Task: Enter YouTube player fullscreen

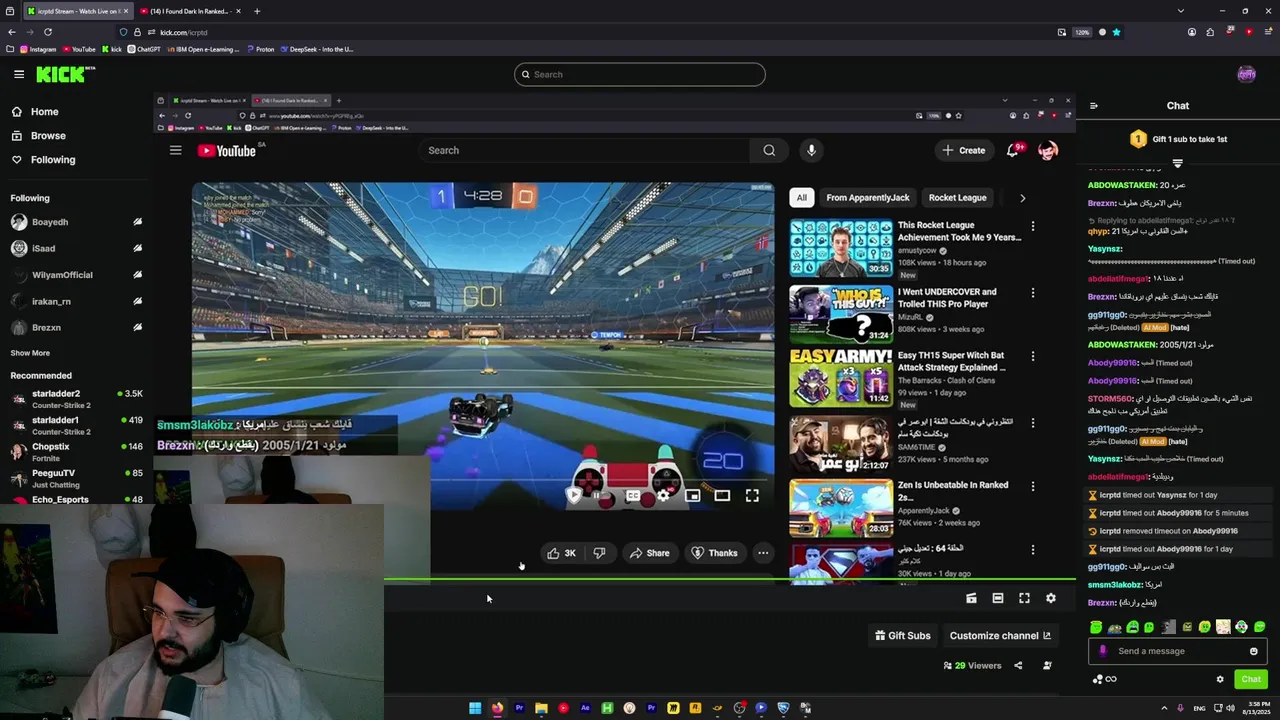Action: click(752, 496)
